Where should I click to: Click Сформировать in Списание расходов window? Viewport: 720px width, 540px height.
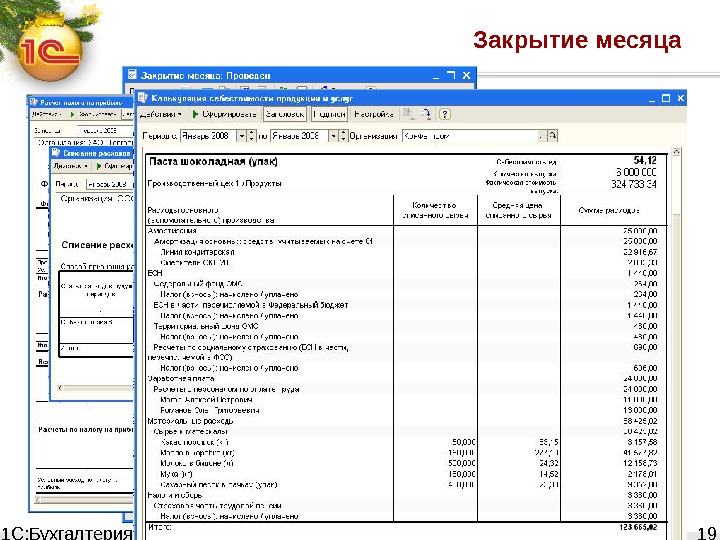114,166
